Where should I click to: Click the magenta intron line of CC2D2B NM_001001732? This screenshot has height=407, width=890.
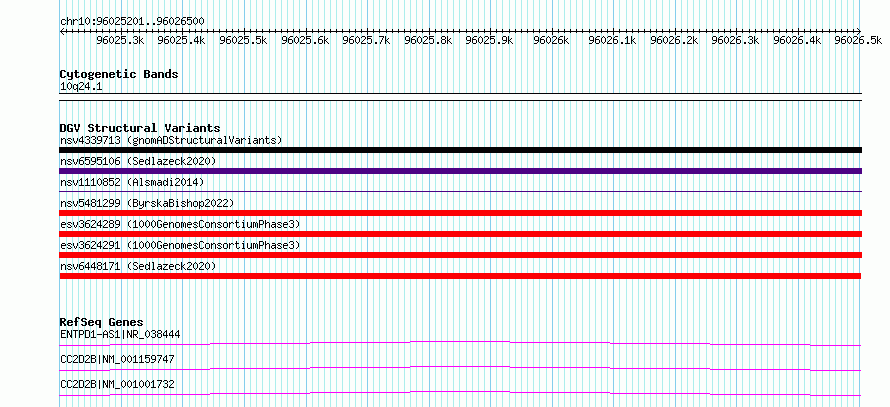461,393
